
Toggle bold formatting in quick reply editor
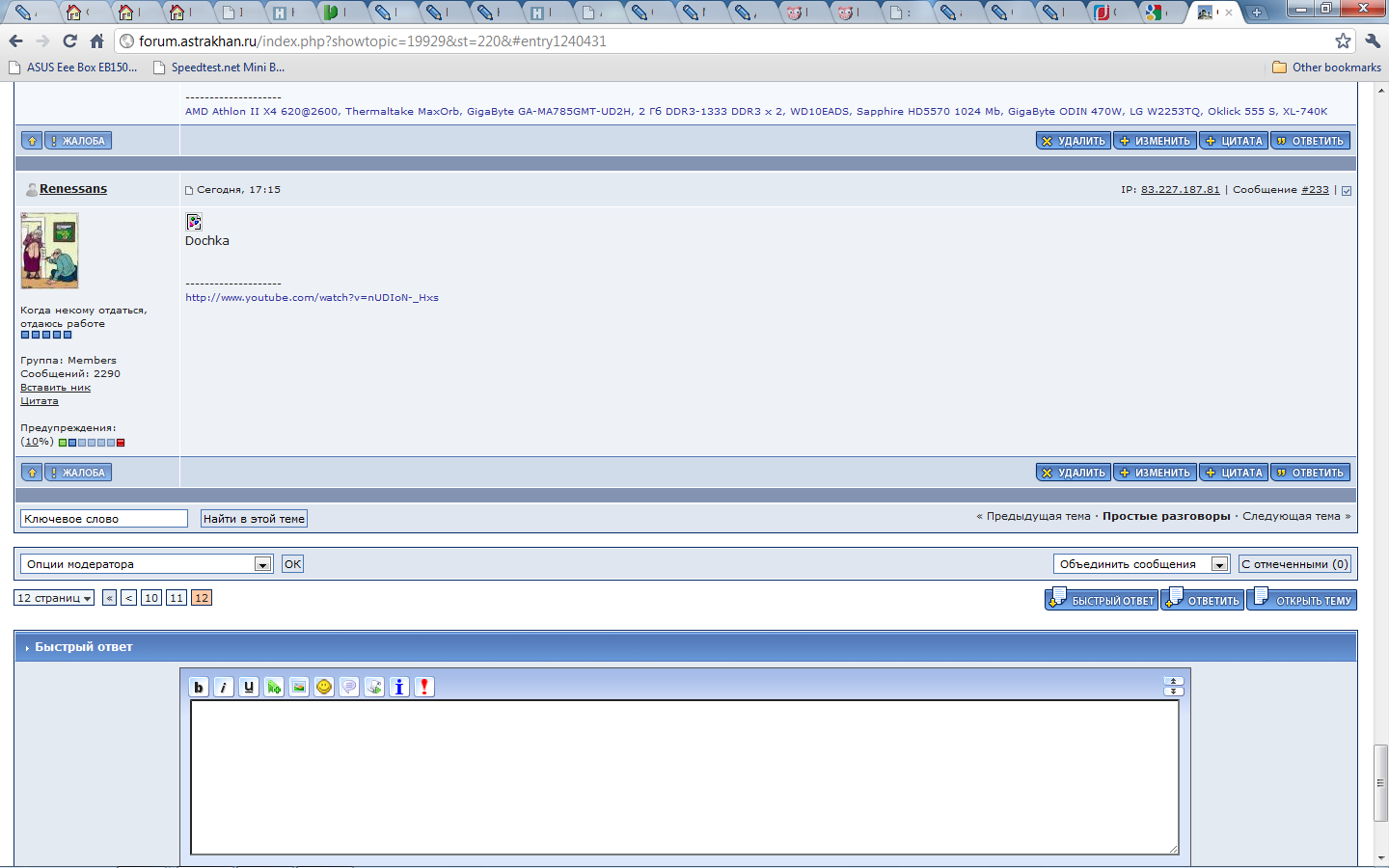[x=199, y=687]
